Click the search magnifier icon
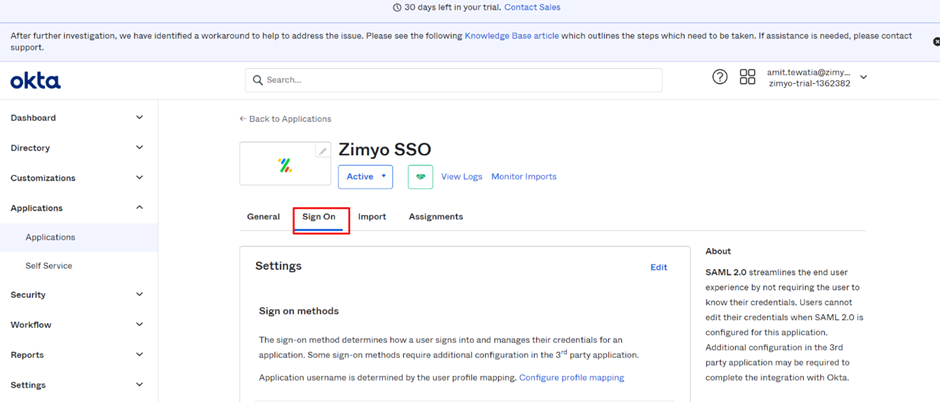The width and height of the screenshot is (940, 402). [x=258, y=80]
